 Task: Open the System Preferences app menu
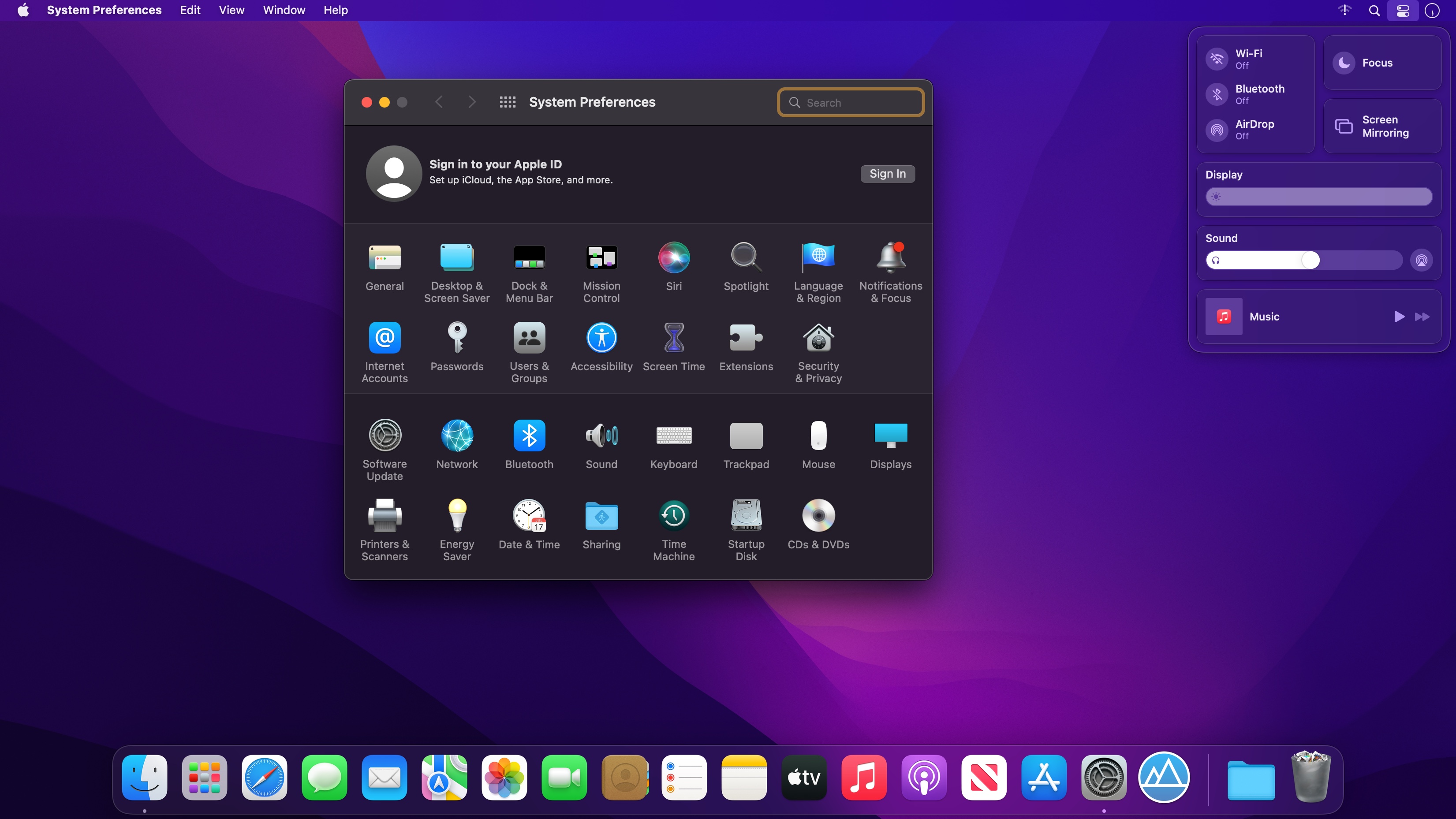(104, 10)
